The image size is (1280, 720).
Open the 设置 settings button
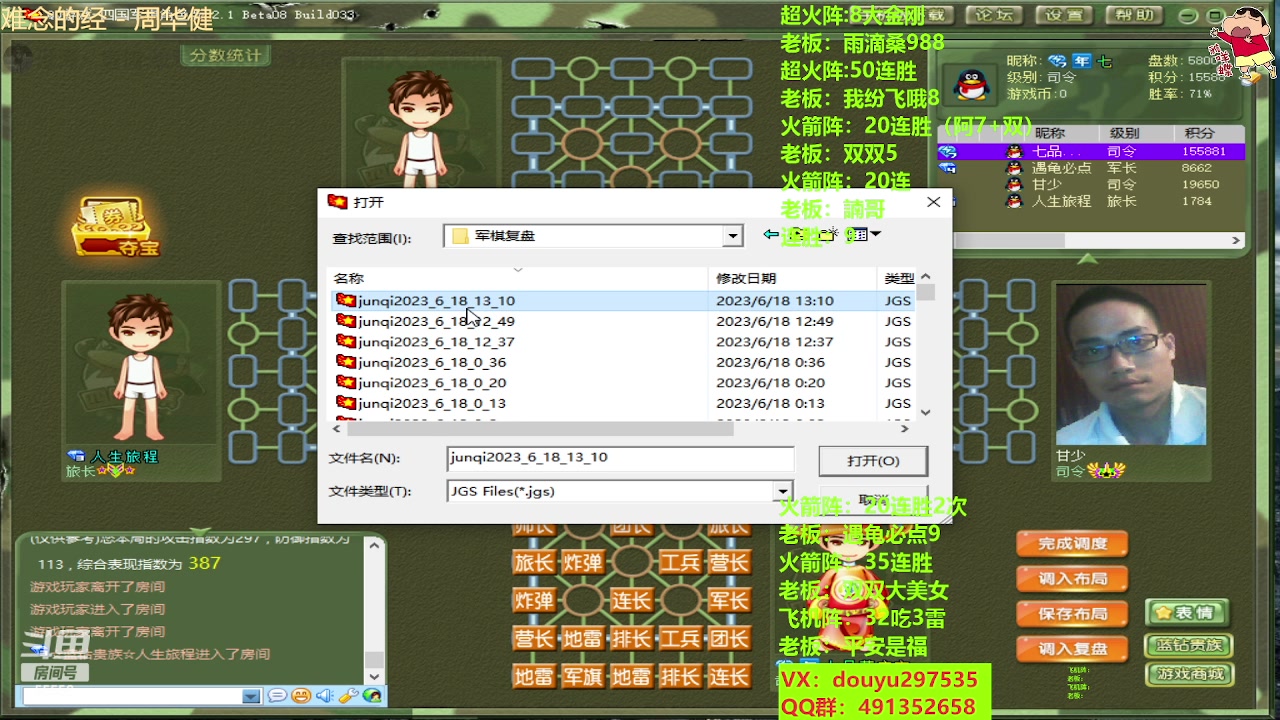tap(1064, 15)
